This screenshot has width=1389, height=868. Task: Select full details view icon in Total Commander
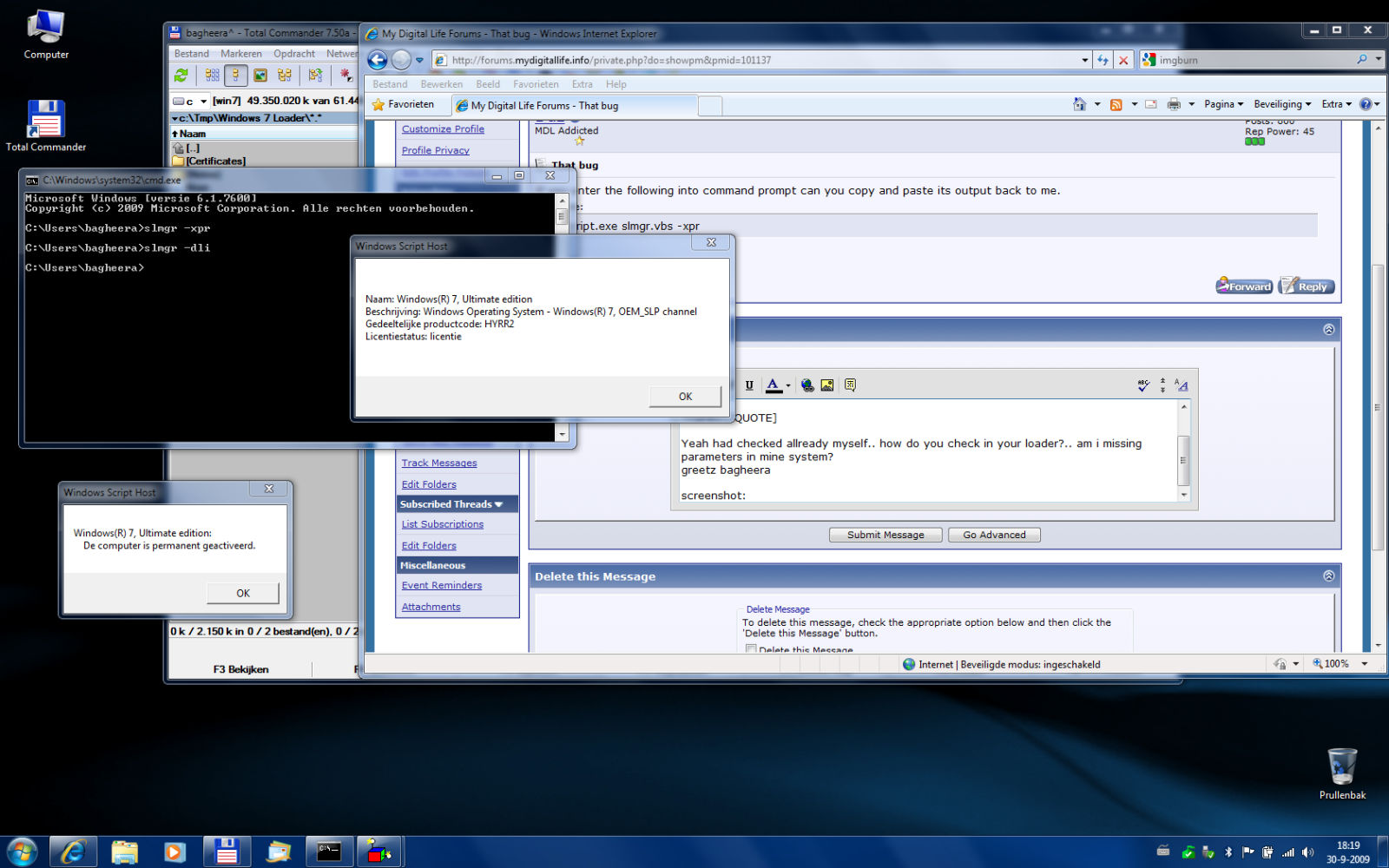(x=235, y=76)
